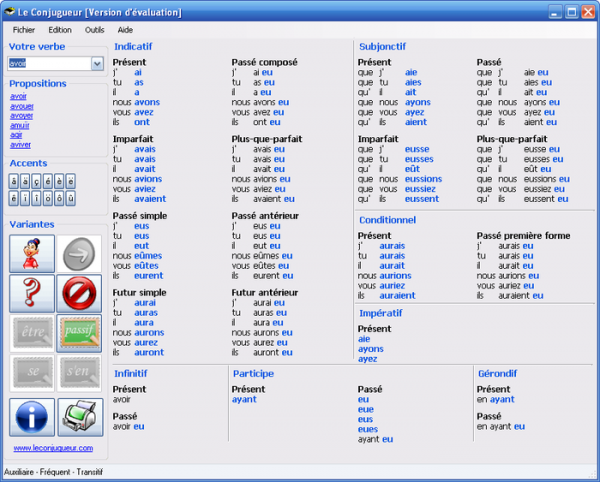Screen dimensions: 600x482
Task: Visit the www.leconjugueur.com link
Action: [53, 448]
